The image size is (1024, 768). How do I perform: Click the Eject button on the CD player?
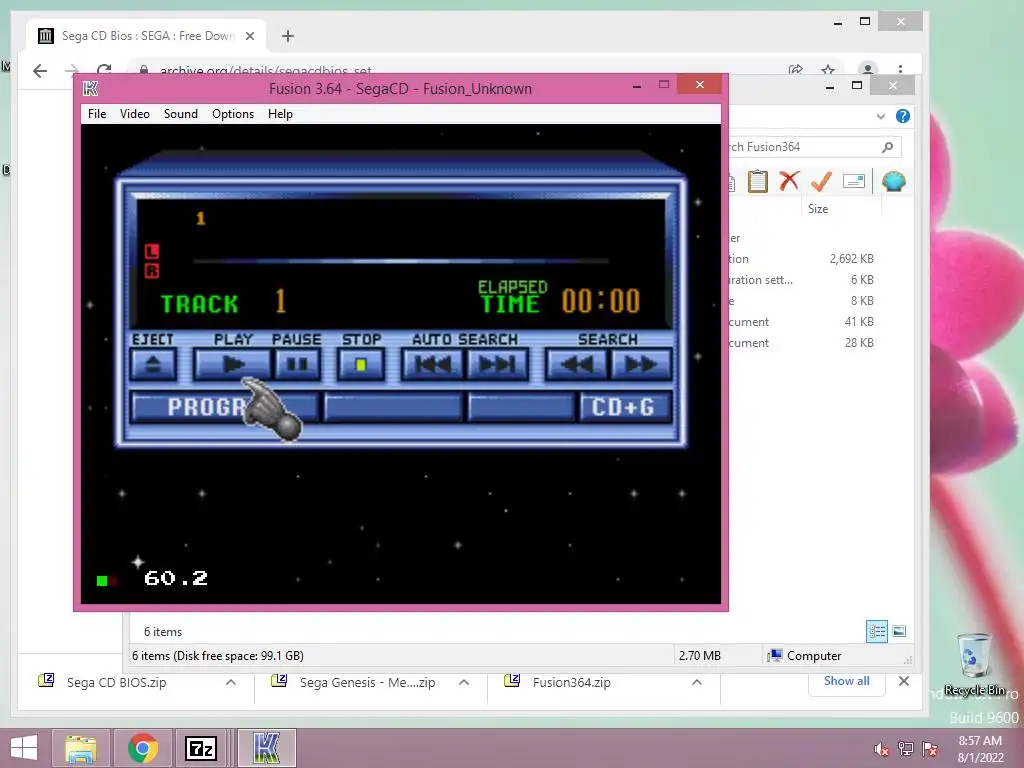[153, 364]
